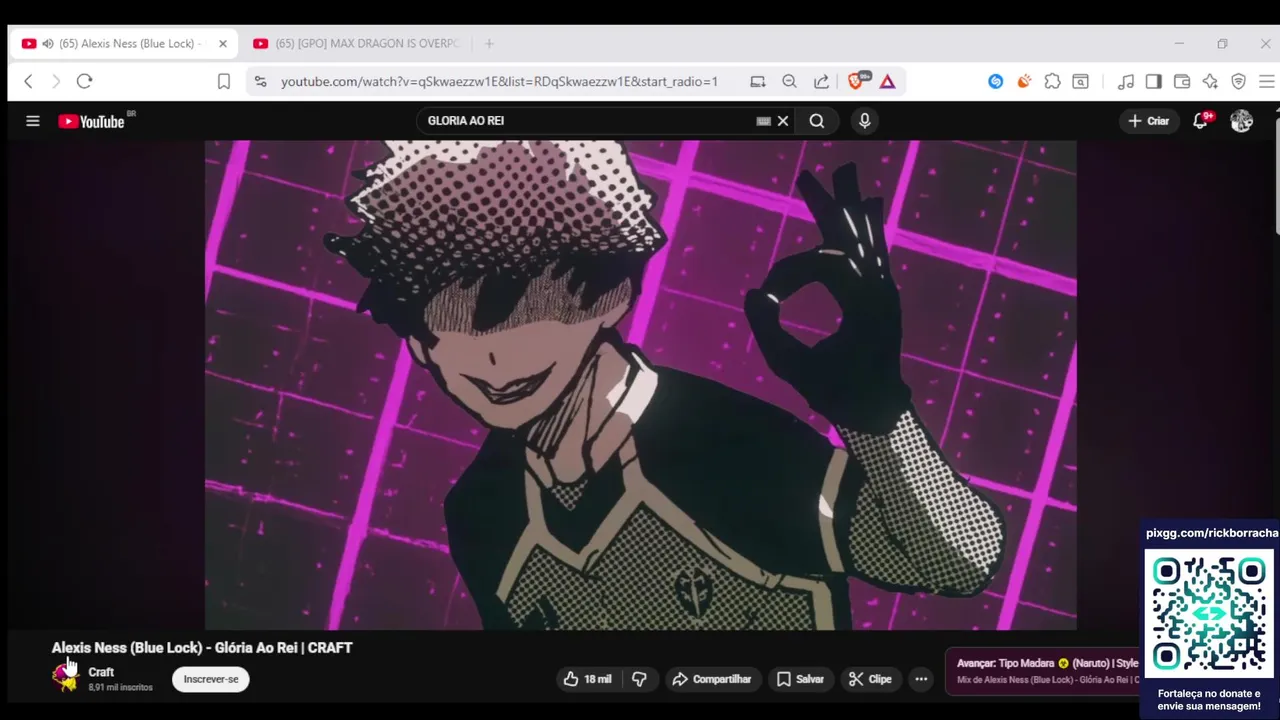Open the account avatar menu
The height and width of the screenshot is (720, 1280).
1242,121
